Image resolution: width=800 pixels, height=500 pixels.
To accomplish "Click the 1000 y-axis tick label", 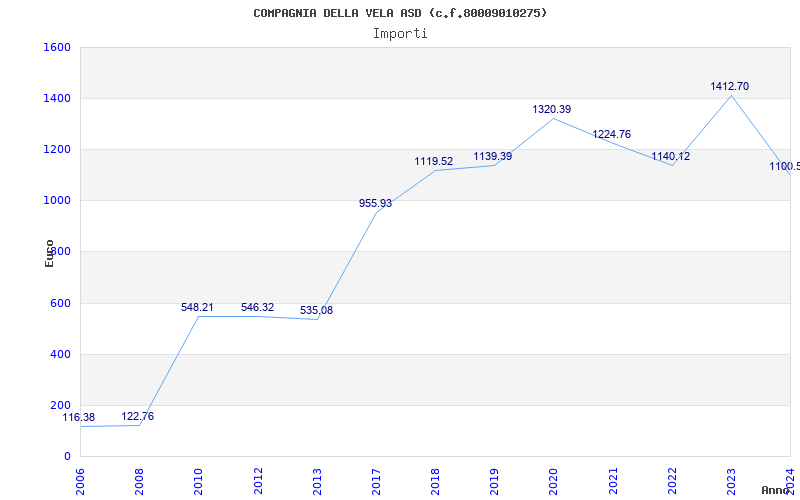I will pos(57,201).
